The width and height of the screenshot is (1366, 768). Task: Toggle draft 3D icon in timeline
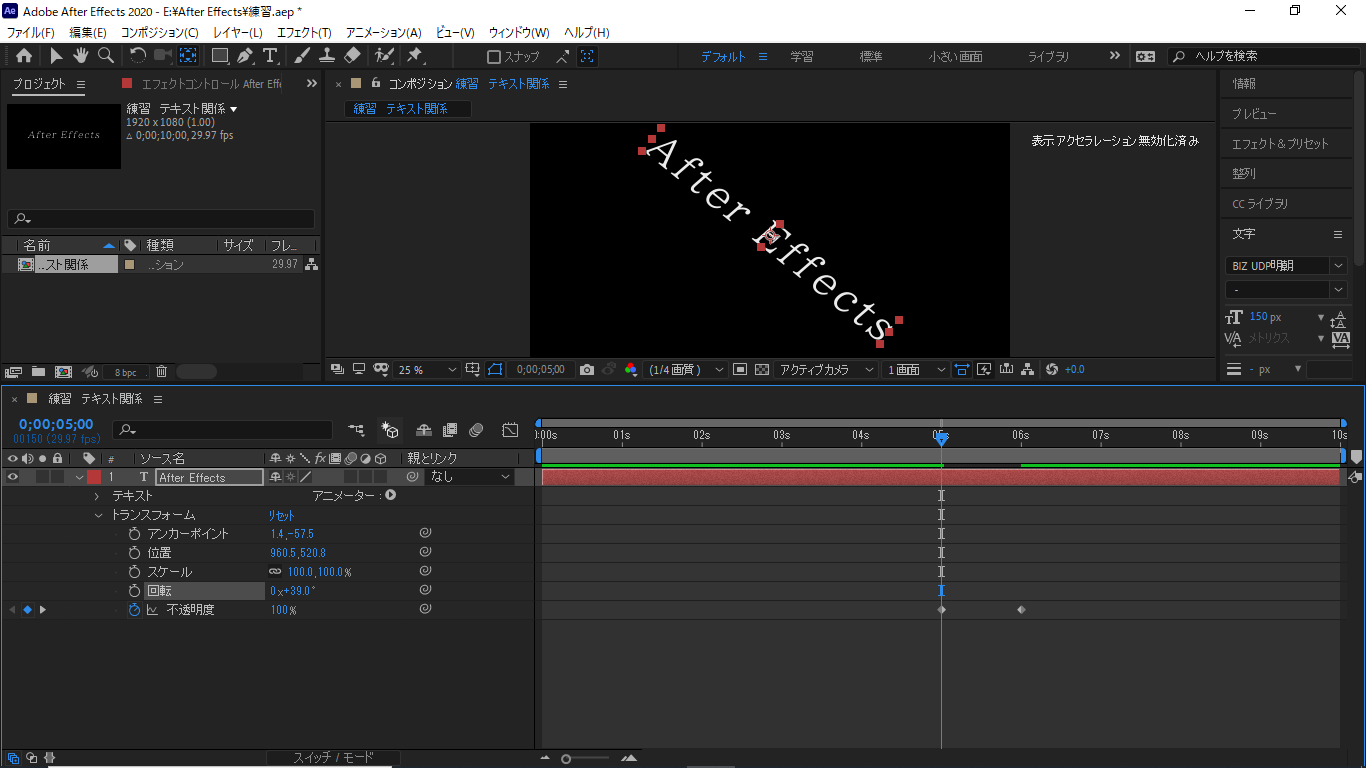pyautogui.click(x=390, y=430)
